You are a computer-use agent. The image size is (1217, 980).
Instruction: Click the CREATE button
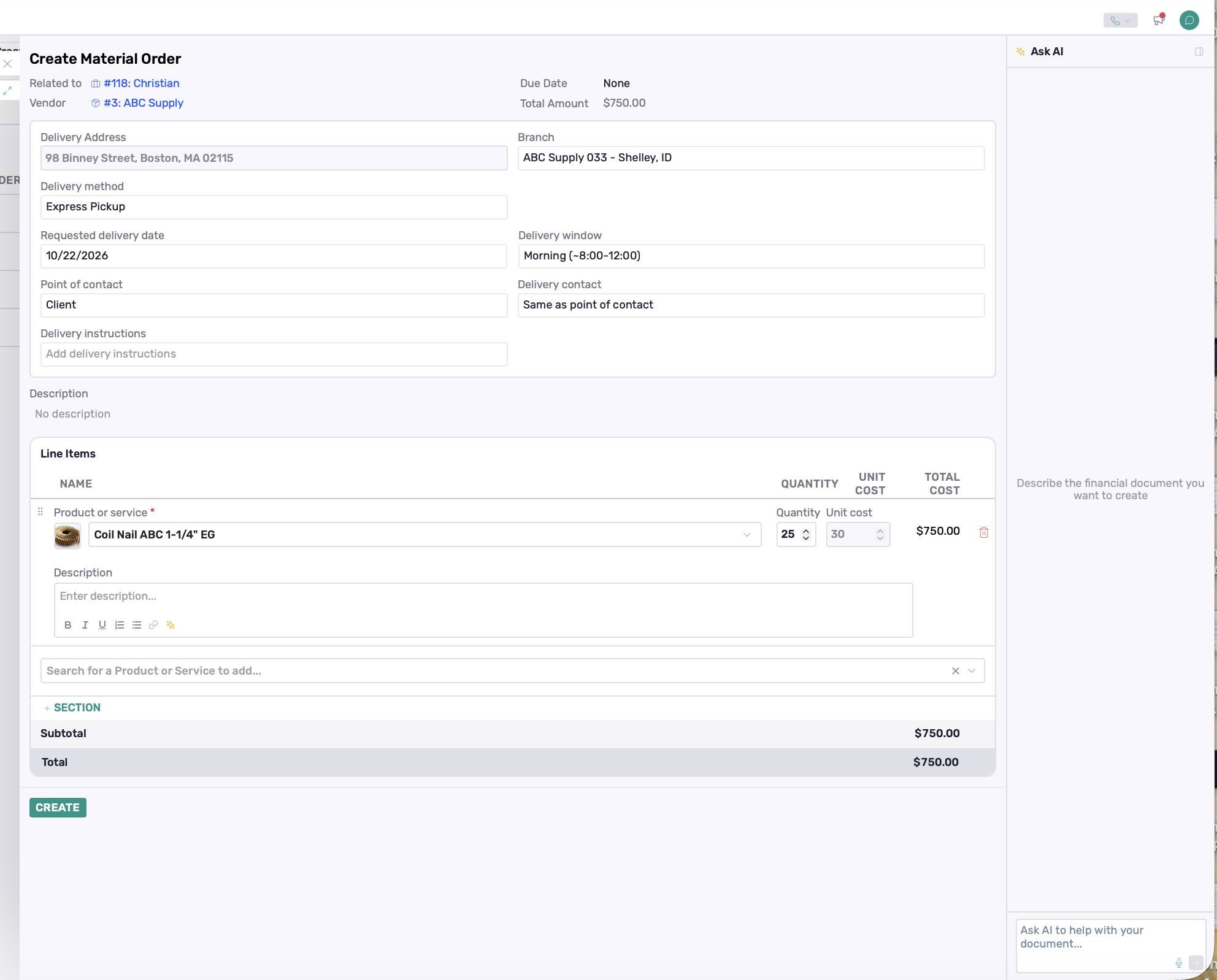tap(58, 808)
